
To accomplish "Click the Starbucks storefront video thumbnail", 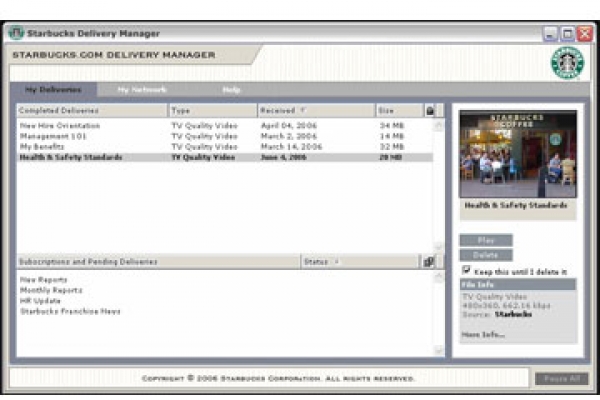I will (x=518, y=154).
